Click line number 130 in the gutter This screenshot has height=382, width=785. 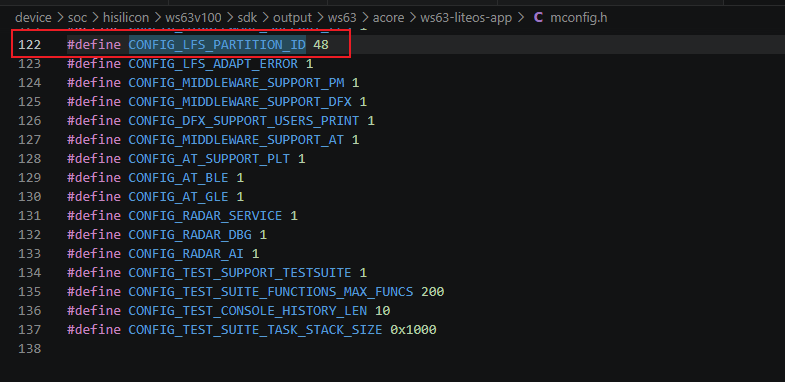tap(30, 197)
